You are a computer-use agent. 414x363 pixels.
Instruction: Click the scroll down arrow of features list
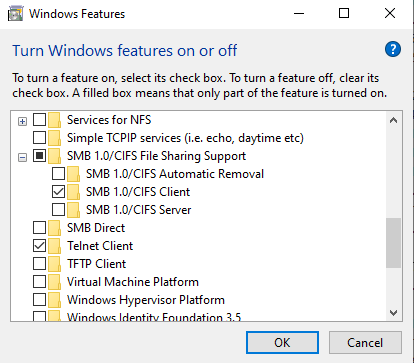pos(393,313)
